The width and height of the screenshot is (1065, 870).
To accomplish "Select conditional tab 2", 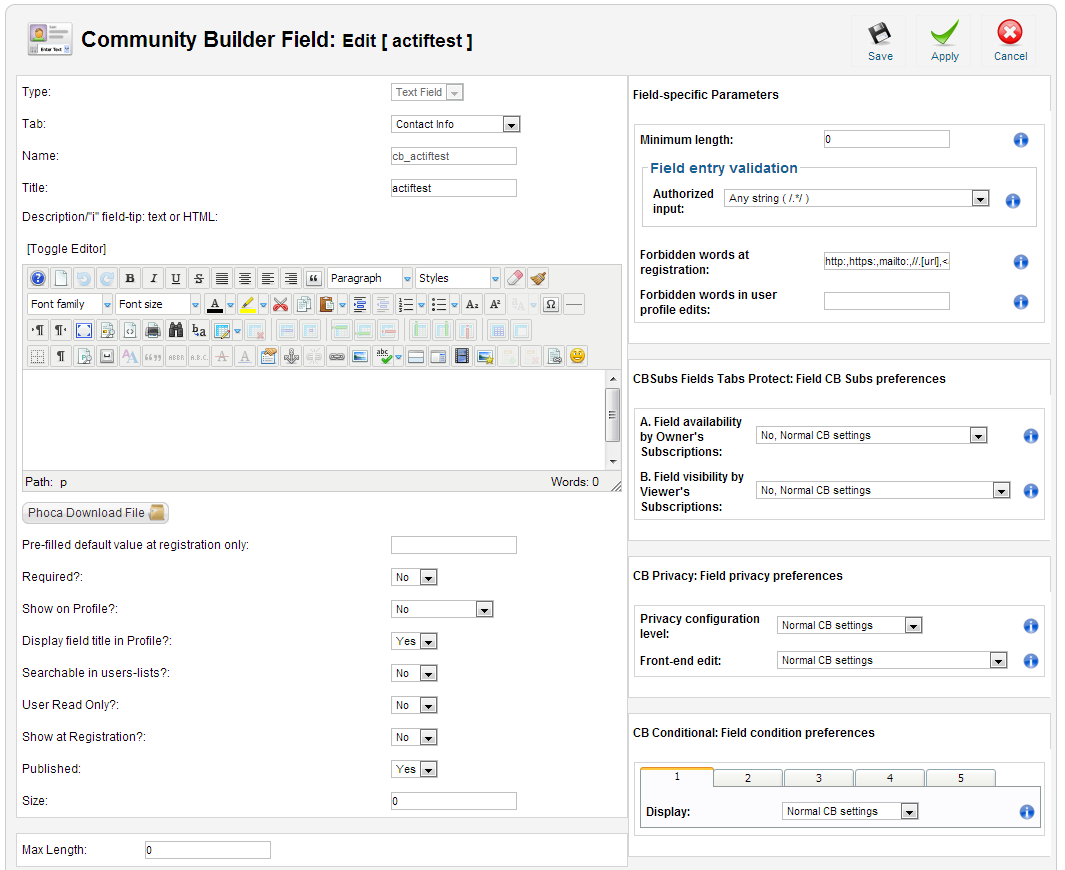I will pyautogui.click(x=748, y=778).
